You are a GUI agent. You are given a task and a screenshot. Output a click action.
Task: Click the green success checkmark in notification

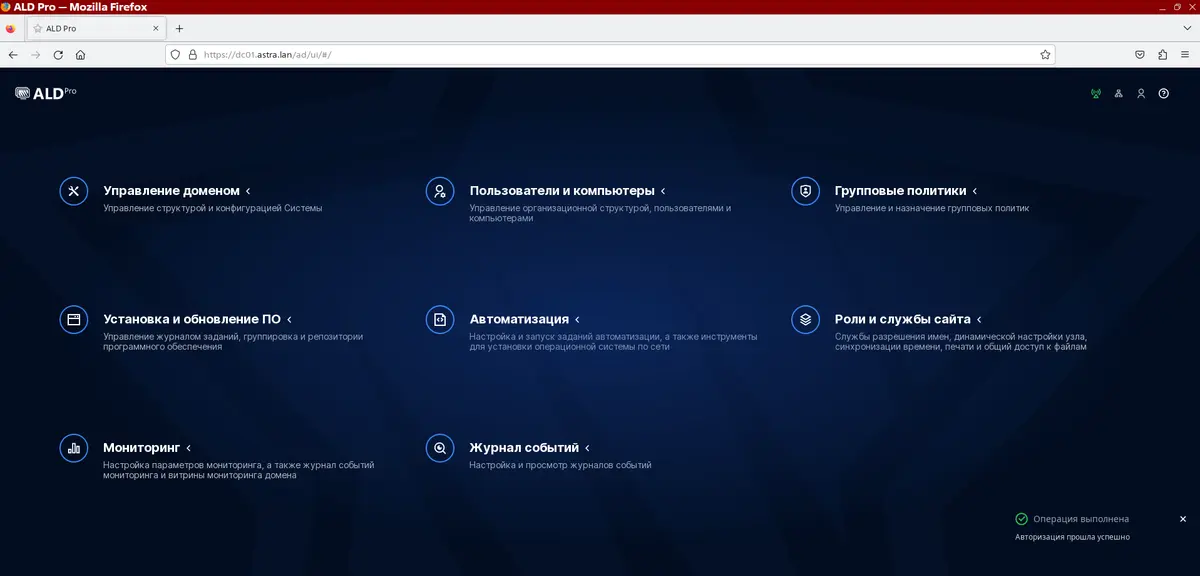pyautogui.click(x=1021, y=519)
